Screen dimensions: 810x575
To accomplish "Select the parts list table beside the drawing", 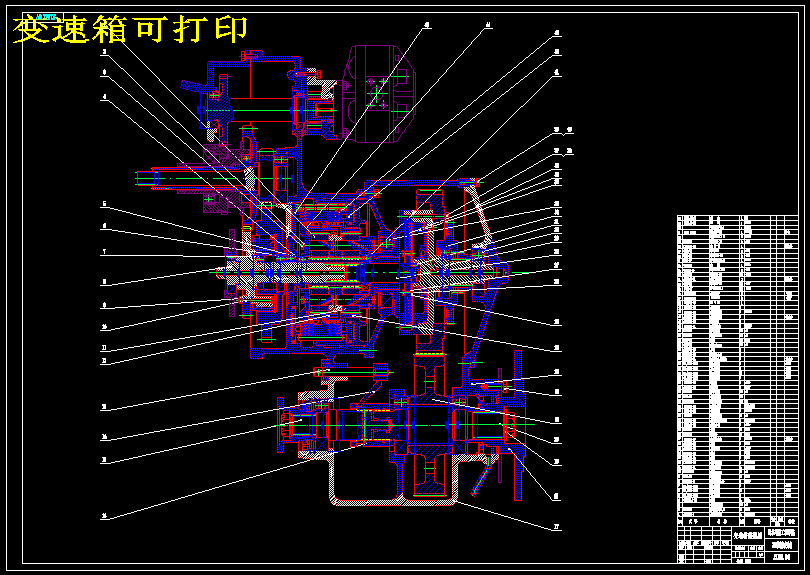I will click(738, 370).
